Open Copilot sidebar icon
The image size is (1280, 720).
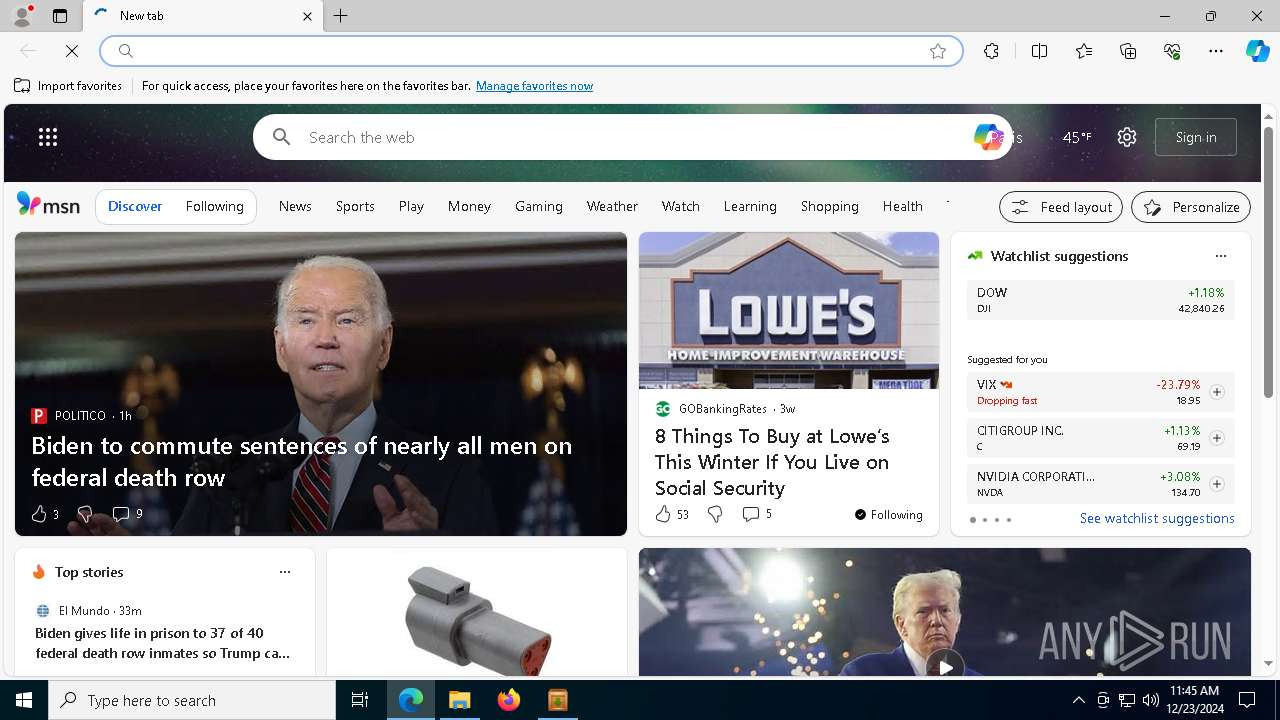click(1258, 51)
